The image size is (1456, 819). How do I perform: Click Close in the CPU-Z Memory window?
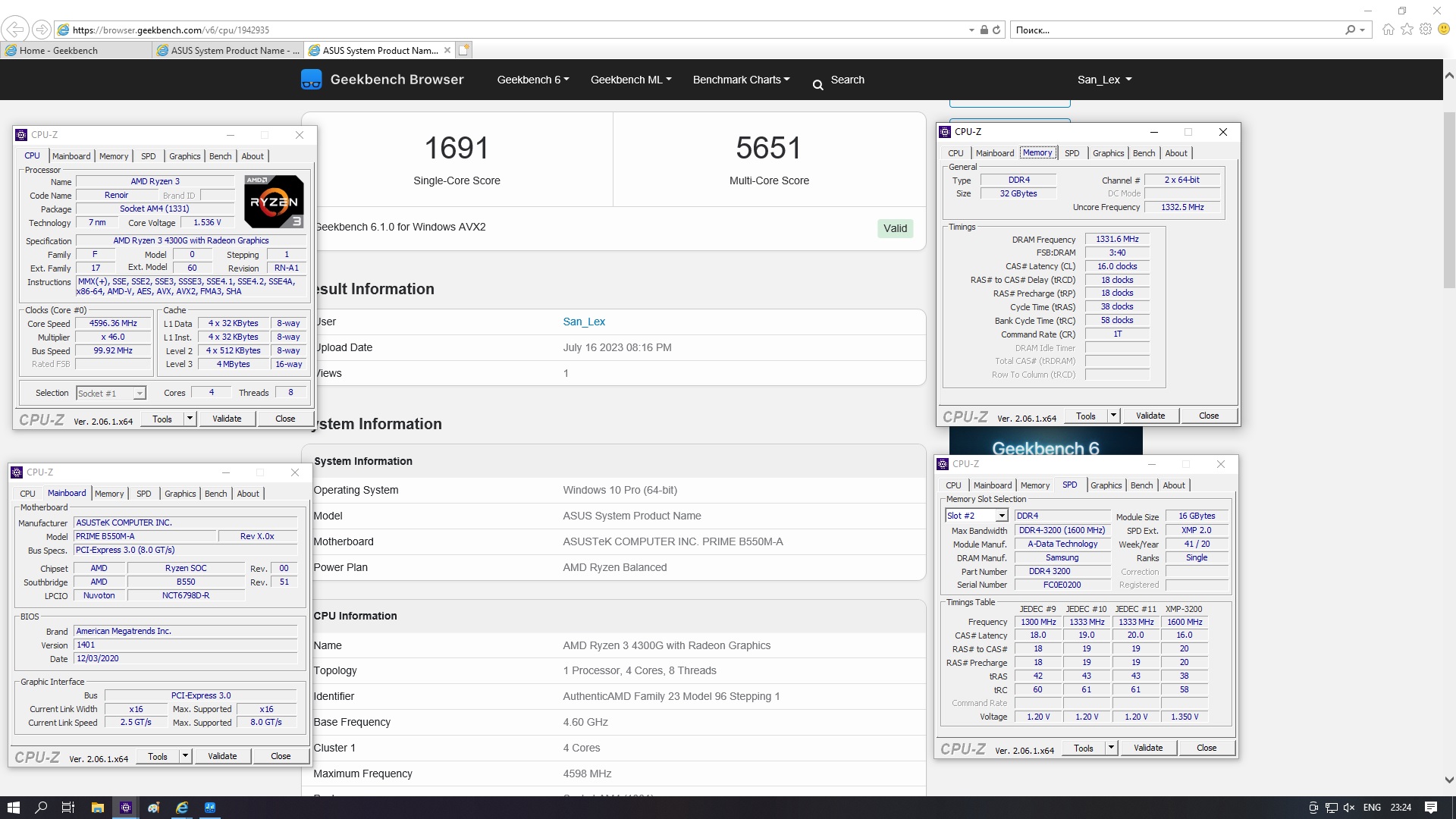point(1209,416)
